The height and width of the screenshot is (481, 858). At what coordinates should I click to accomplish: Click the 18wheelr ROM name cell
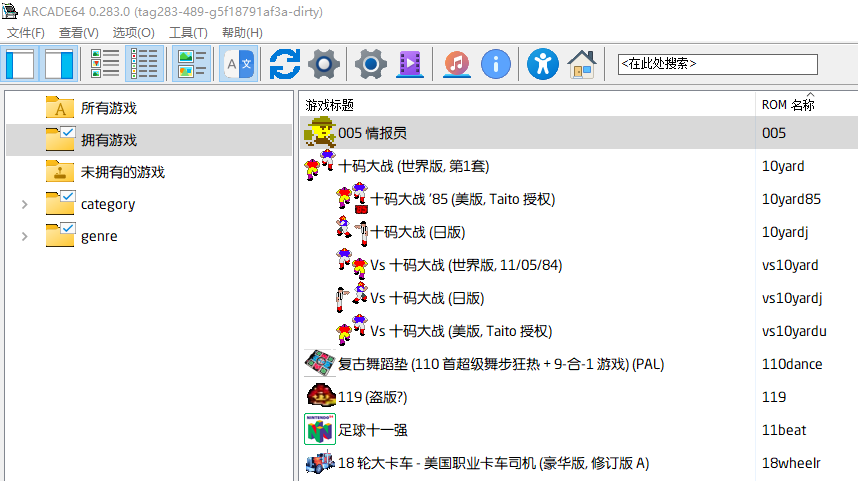pyautogui.click(x=791, y=463)
